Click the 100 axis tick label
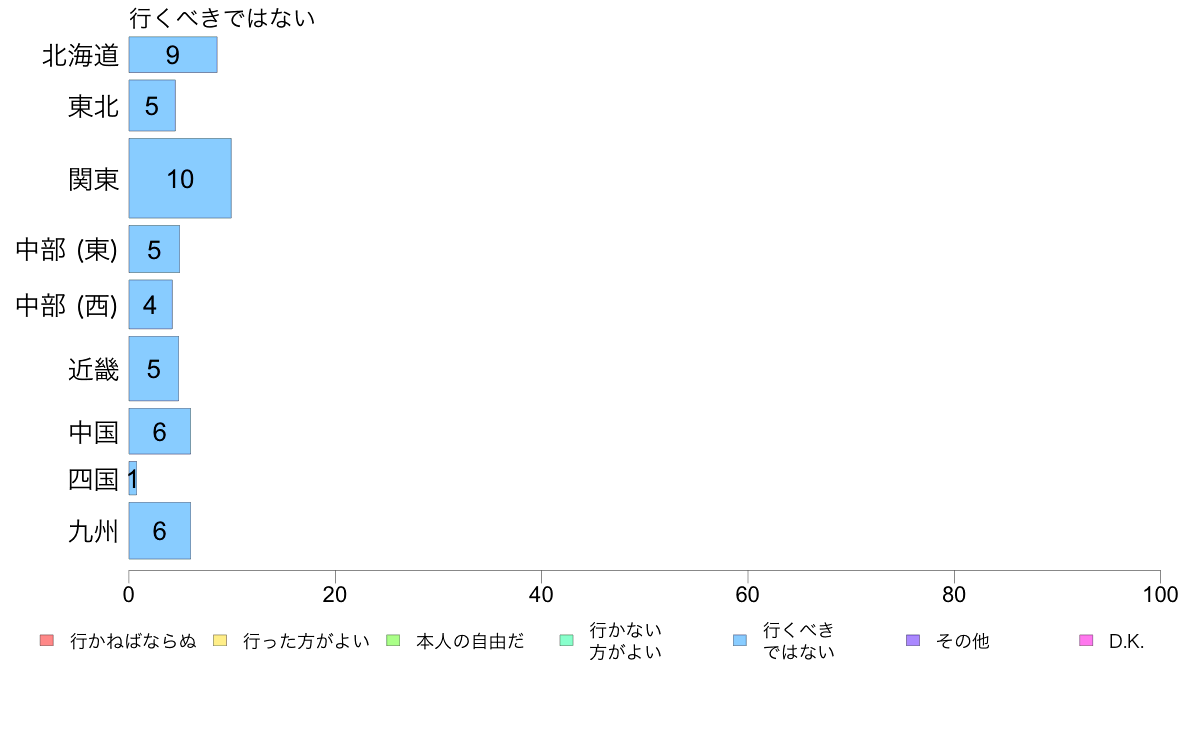Viewport: 1188px width, 736px height. tap(1160, 594)
